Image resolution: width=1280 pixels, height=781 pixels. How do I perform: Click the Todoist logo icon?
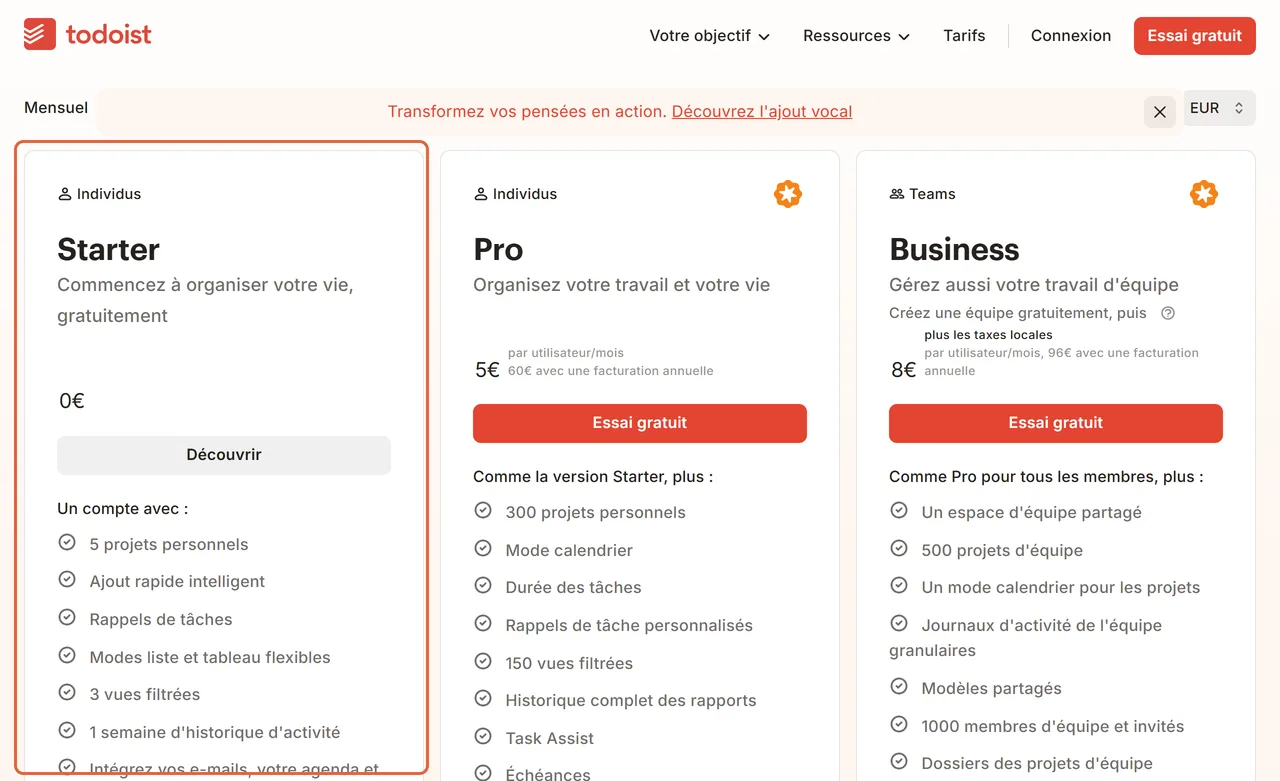pyautogui.click(x=39, y=35)
